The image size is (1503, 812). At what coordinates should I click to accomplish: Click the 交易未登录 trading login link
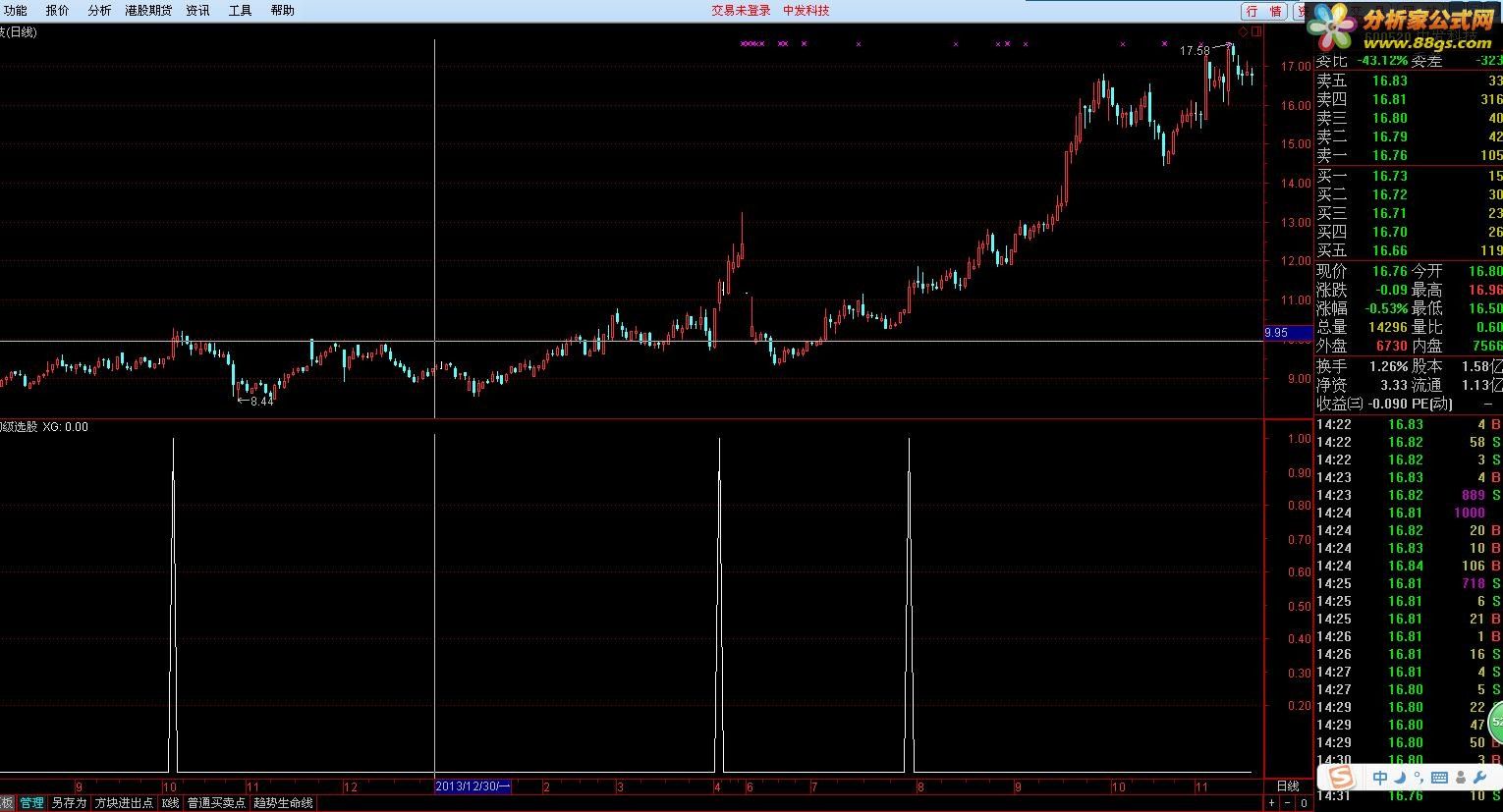coord(742,11)
